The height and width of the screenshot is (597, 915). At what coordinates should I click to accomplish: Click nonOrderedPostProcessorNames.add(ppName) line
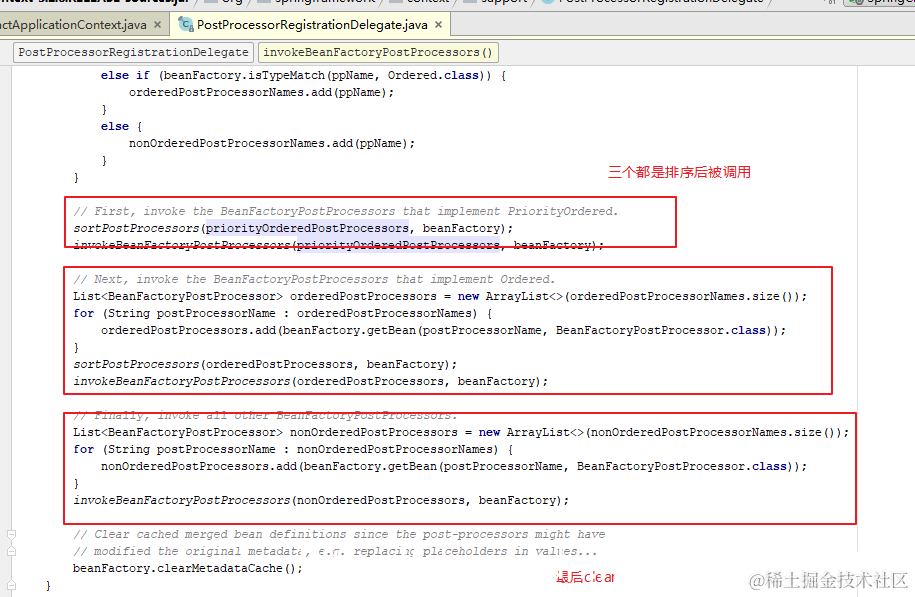coord(272,144)
